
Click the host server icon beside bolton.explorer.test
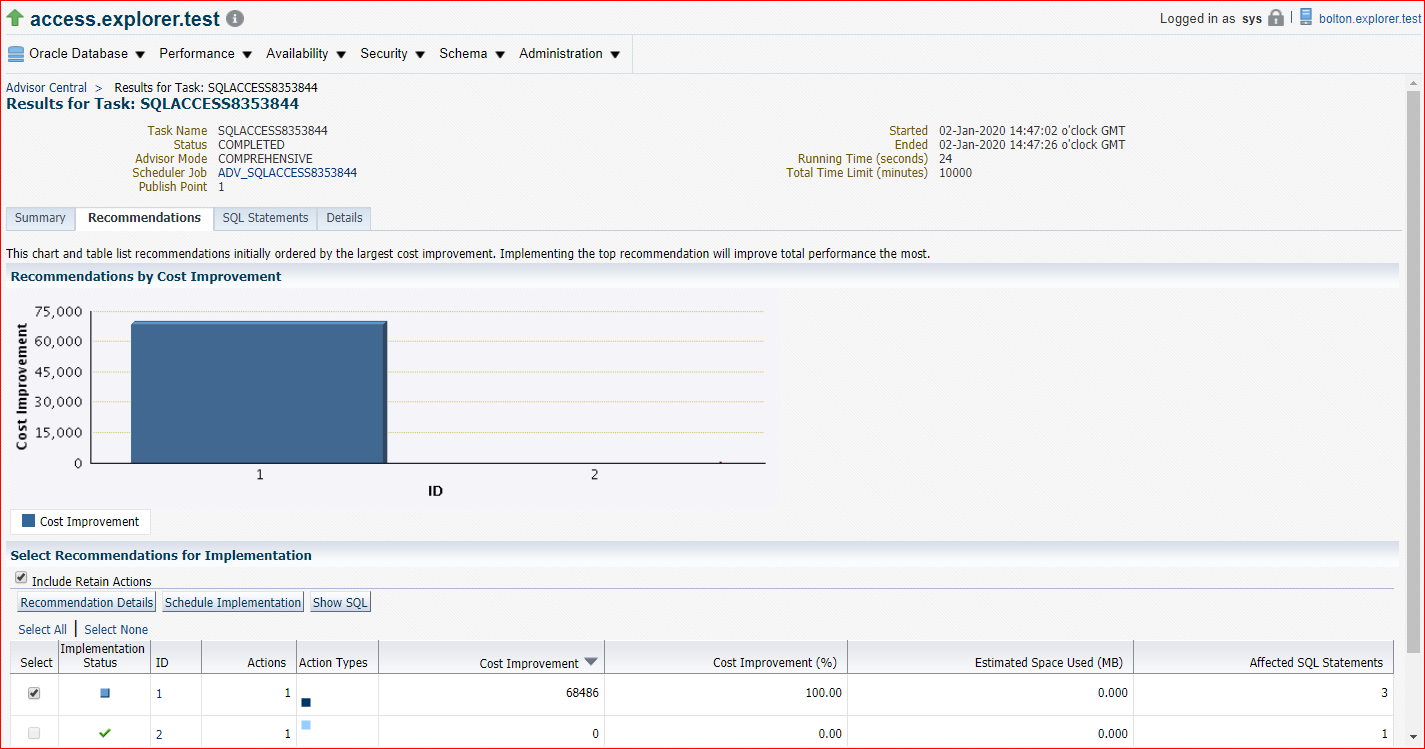[x=1306, y=17]
